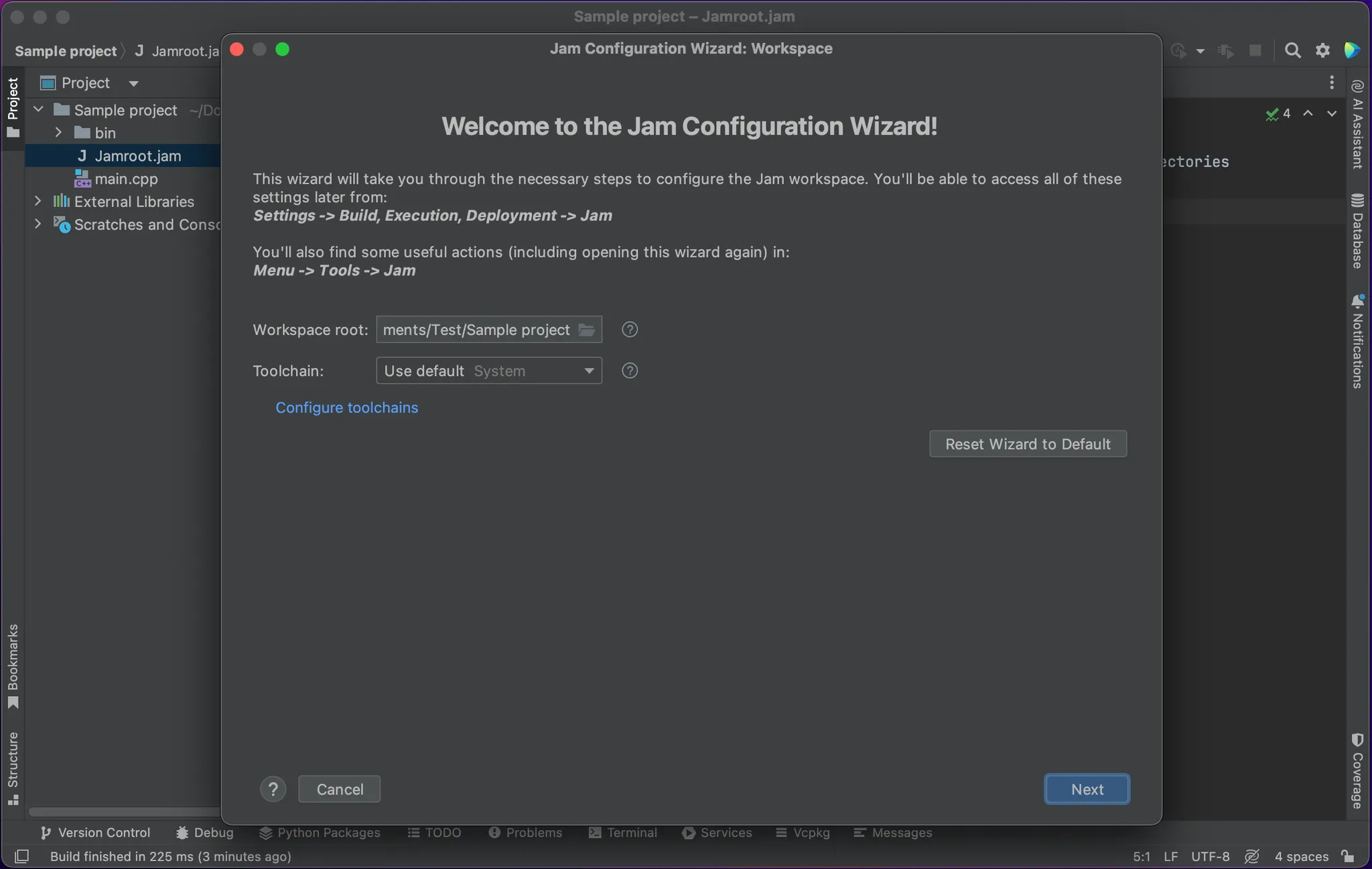
Task: Click the run-with-coverage icon in toolbar
Action: 1178,50
